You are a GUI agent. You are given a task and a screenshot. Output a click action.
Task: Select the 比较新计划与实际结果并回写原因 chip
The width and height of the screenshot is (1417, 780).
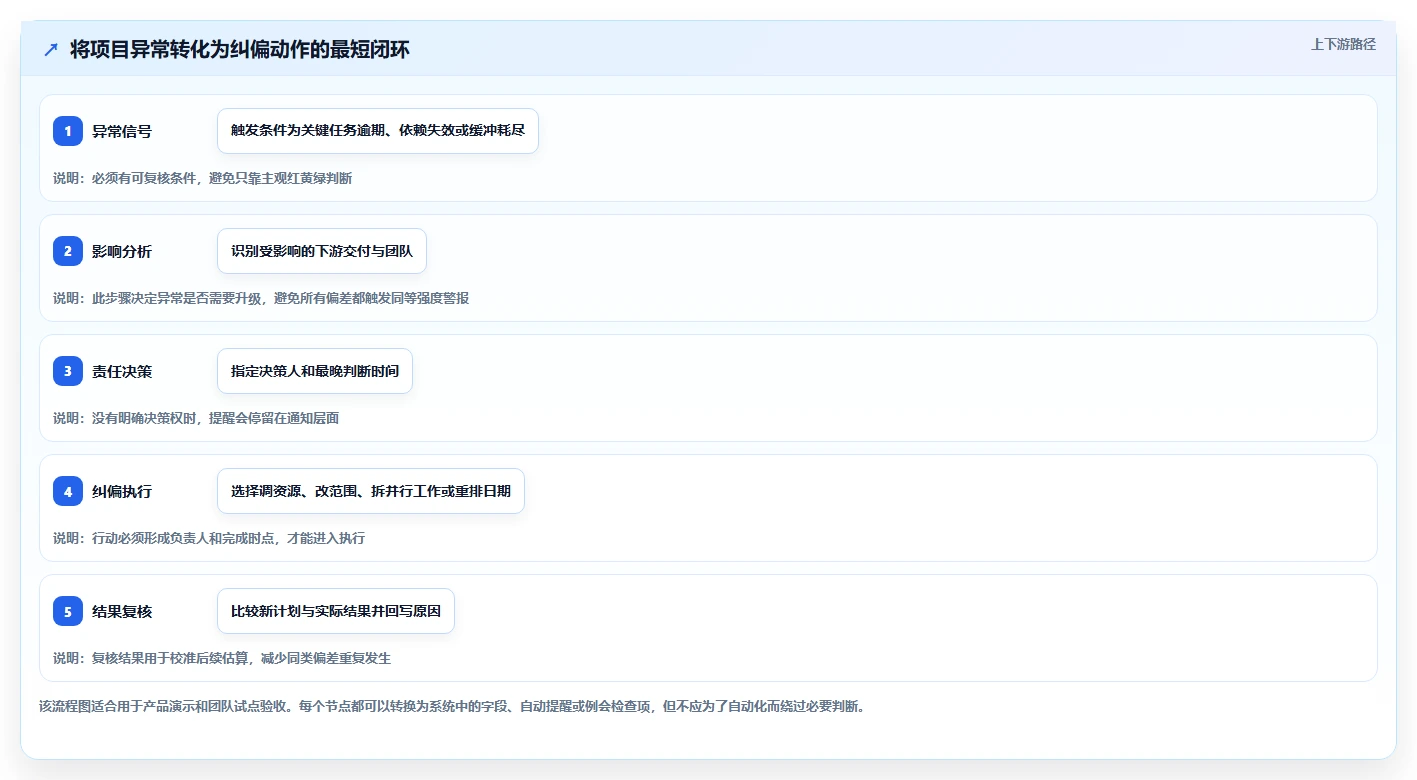(336, 611)
